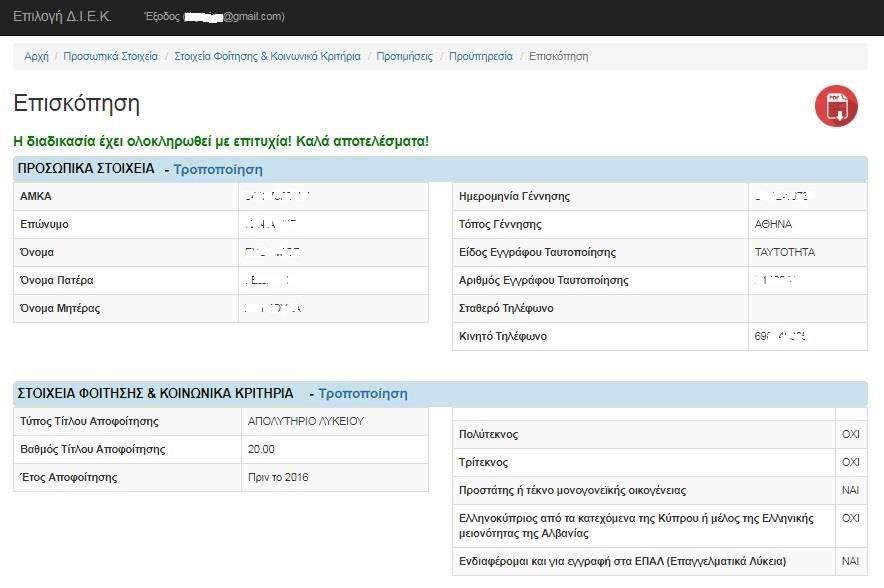The height and width of the screenshot is (588, 884).
Task: Open the Επιλογή Δ.Ι.Ε.Κ. home link
Action: tap(62, 16)
